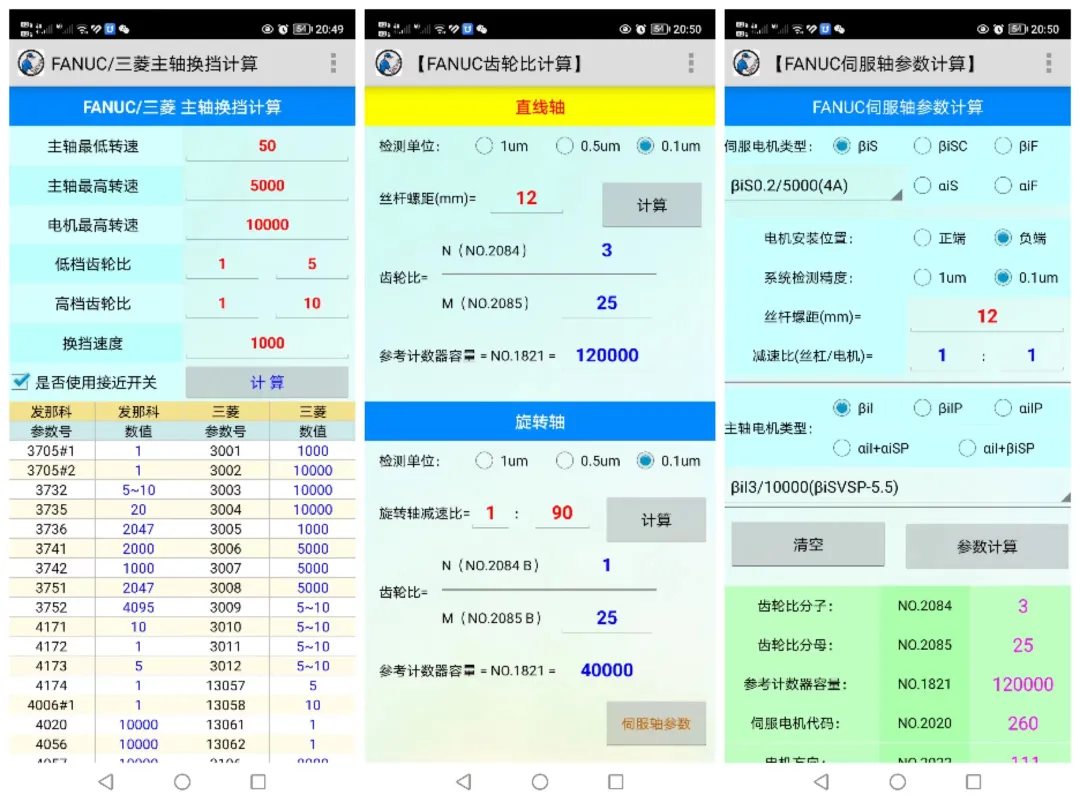This screenshot has width=1080, height=810.
Task: Choose αiI+αiSP spindle motor type
Action: pyautogui.click(x=842, y=448)
